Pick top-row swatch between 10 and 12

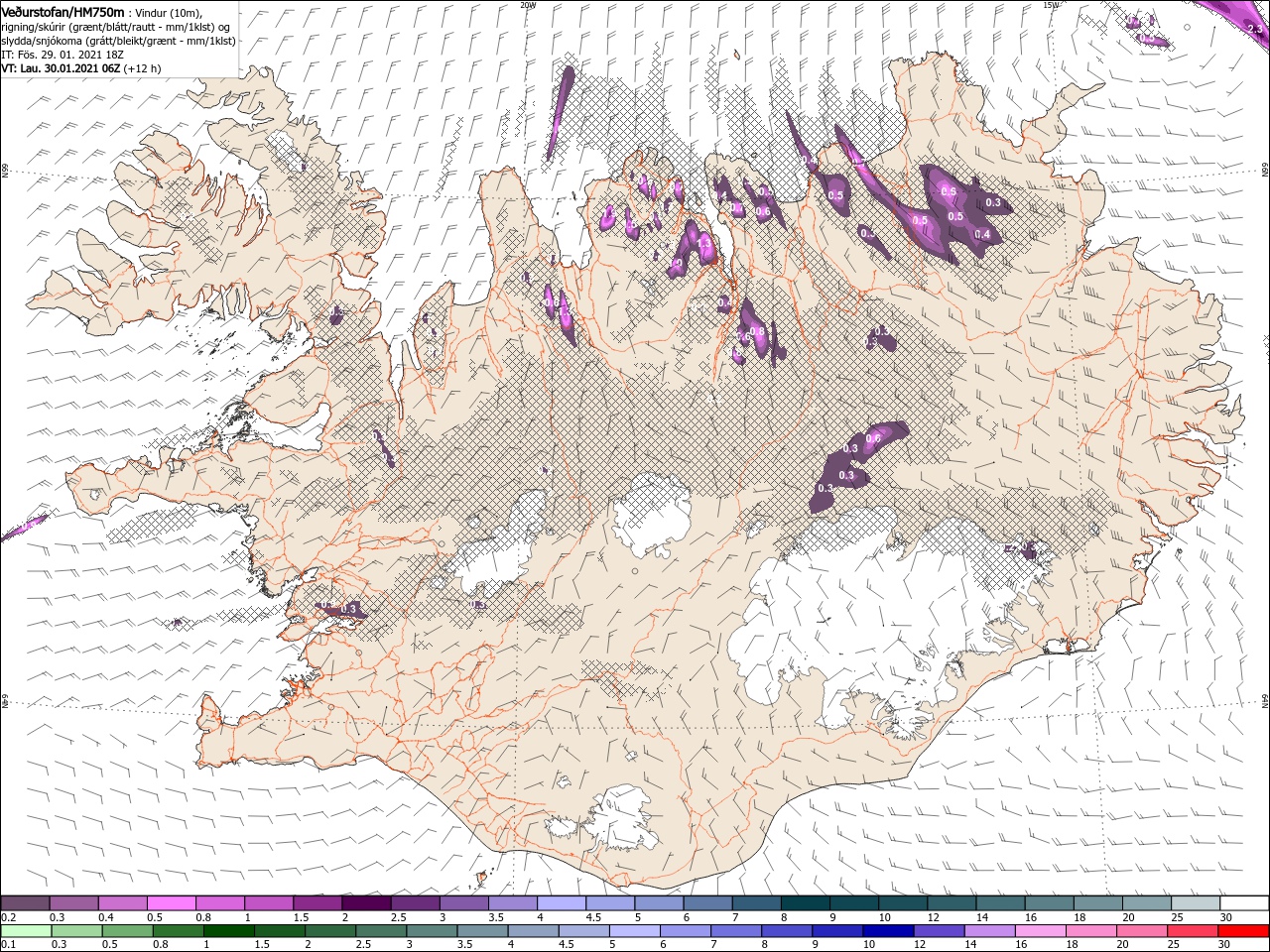click(x=903, y=903)
